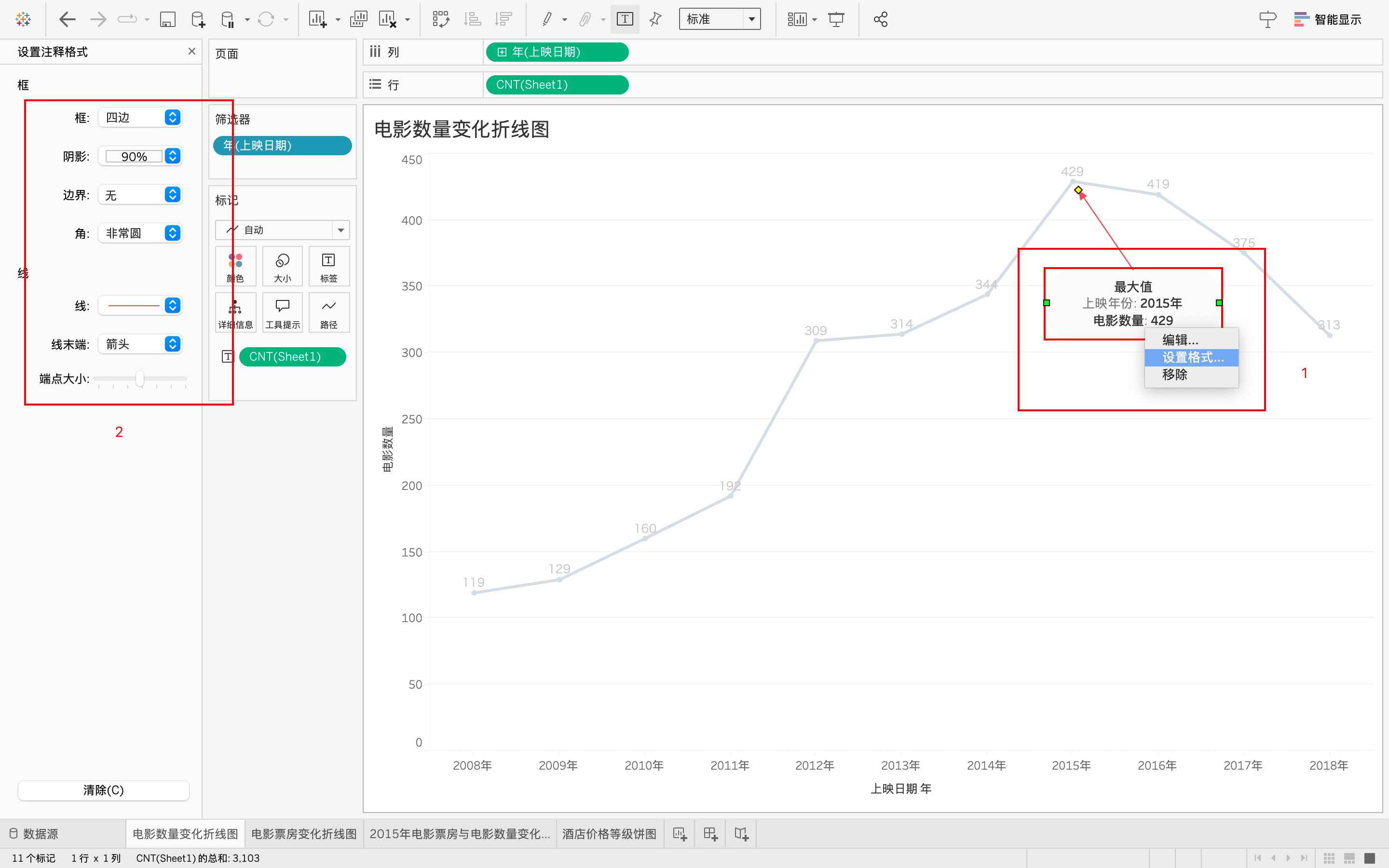Toggle the mark labels toolbar button
The height and width of the screenshot is (868, 1389).
(625, 19)
